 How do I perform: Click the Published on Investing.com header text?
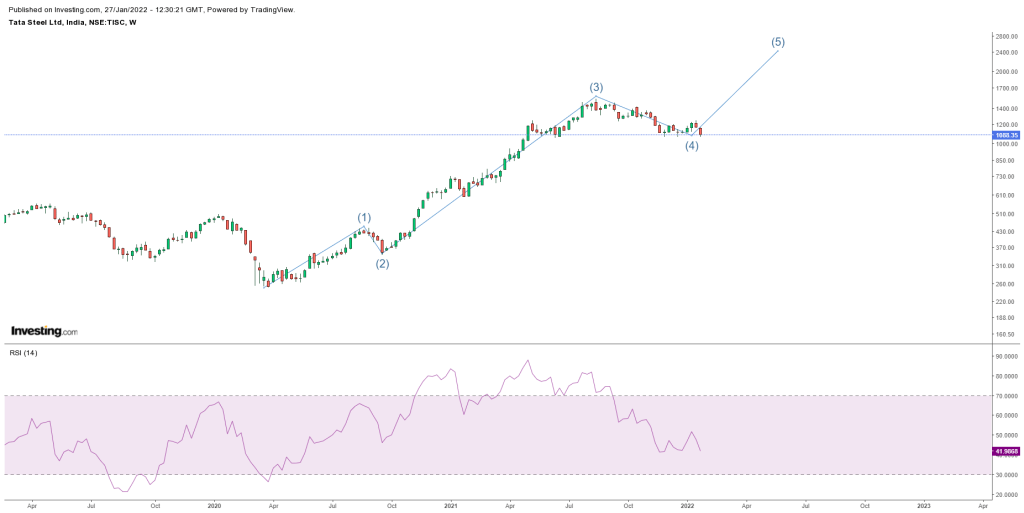point(148,9)
